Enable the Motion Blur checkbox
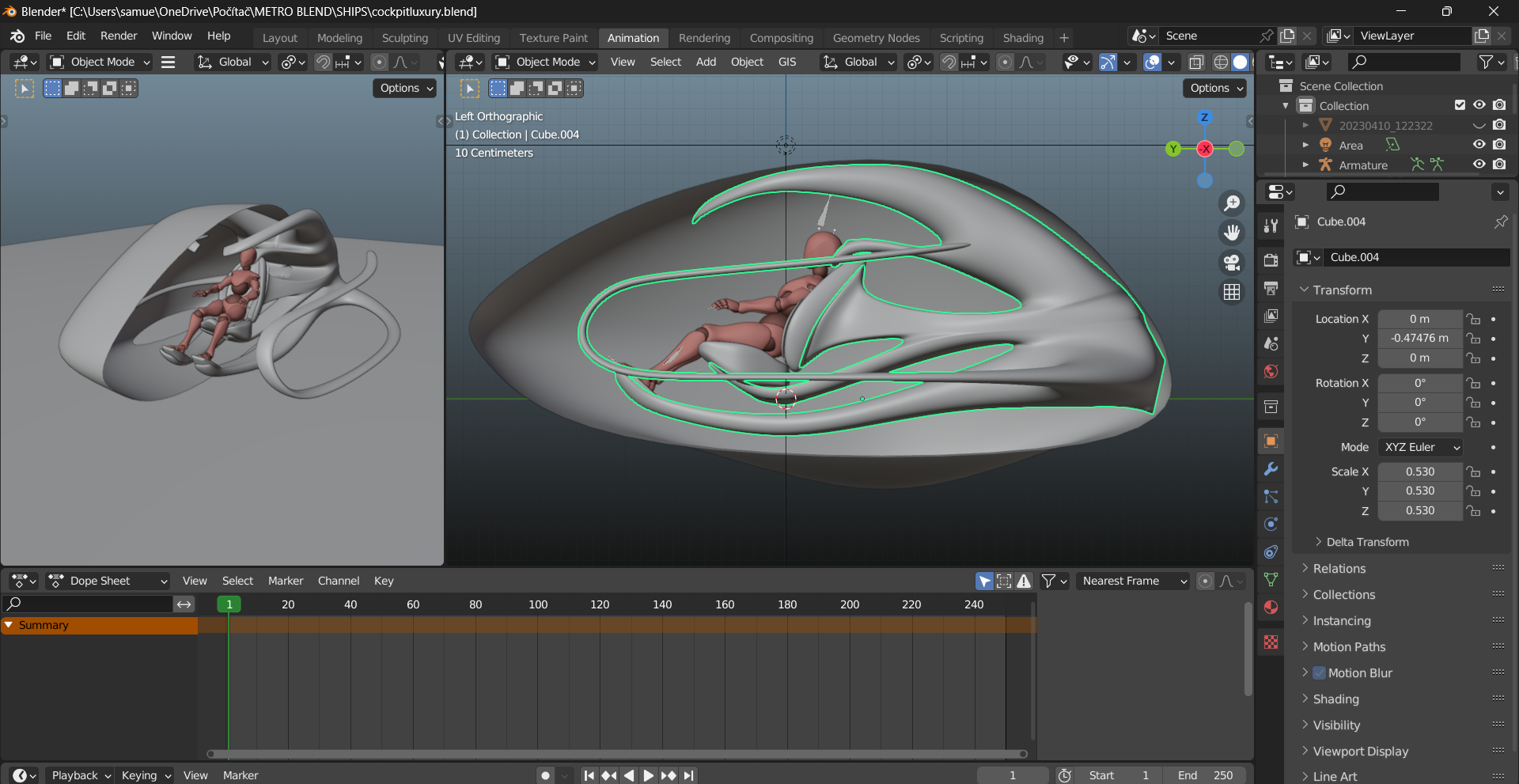Viewport: 1519px width, 784px height. pyautogui.click(x=1320, y=672)
